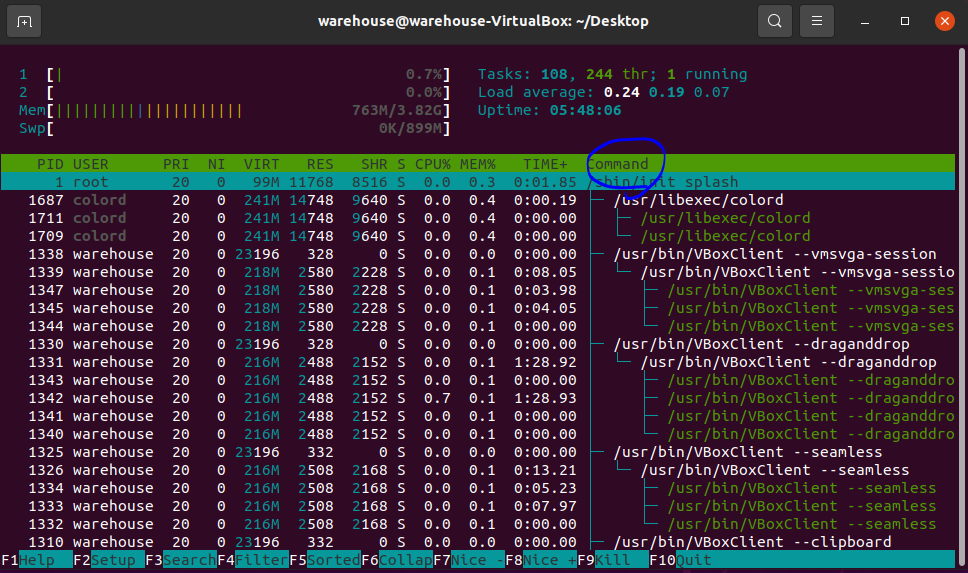Select process row PID 1333

pyautogui.click(x=478, y=506)
